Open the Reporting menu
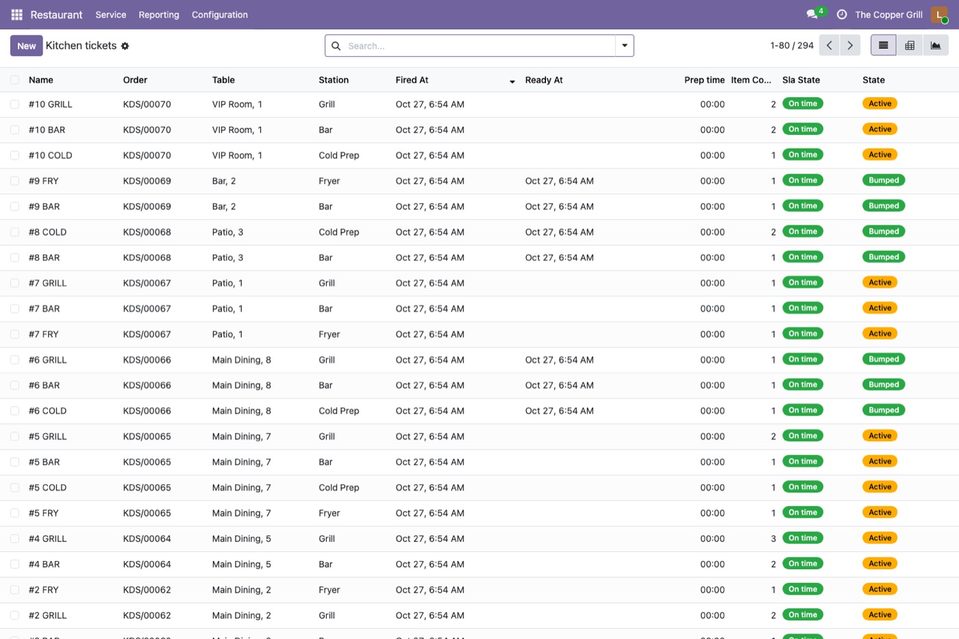This screenshot has height=639, width=959. (158, 15)
